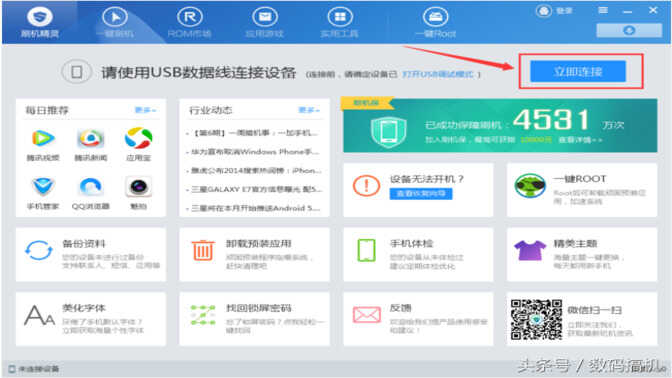This screenshot has height=378, width=672.
Task: Click the WeChat QR code thumbnail
Action: click(536, 319)
